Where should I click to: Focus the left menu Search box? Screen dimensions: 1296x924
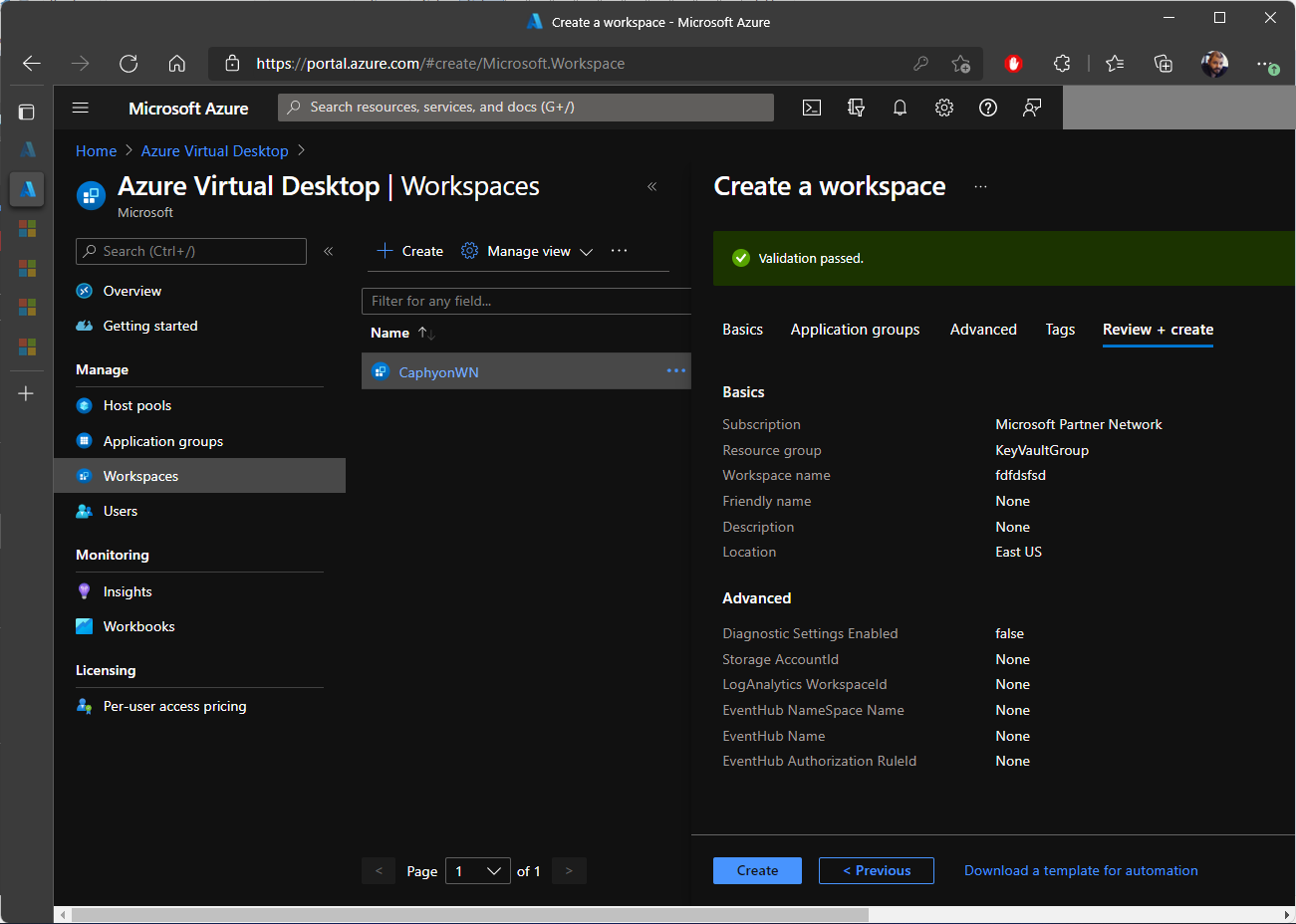coord(191,251)
